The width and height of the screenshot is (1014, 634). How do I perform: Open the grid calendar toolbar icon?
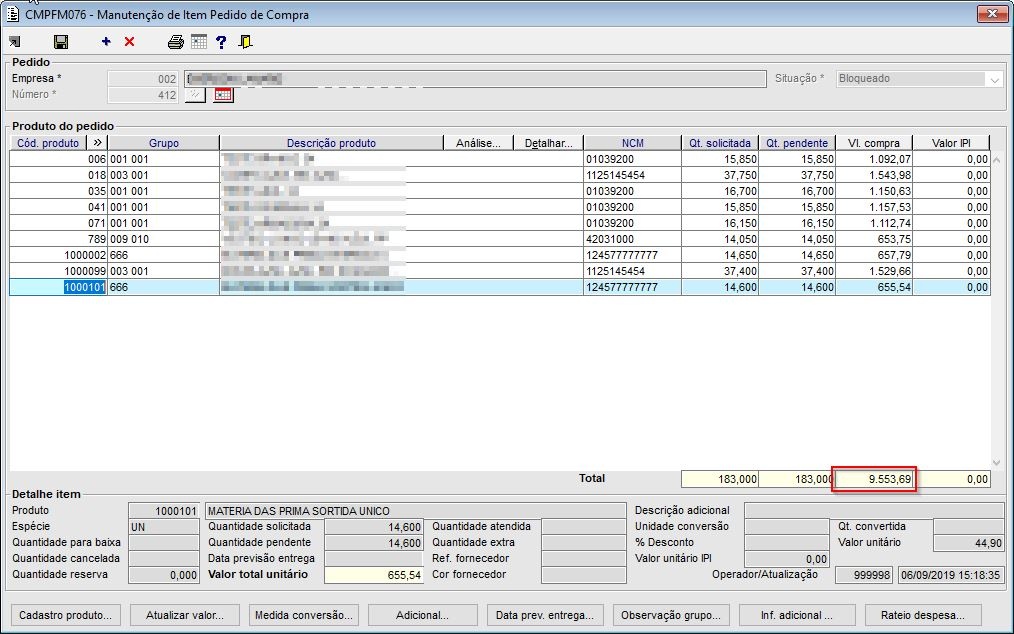click(199, 42)
